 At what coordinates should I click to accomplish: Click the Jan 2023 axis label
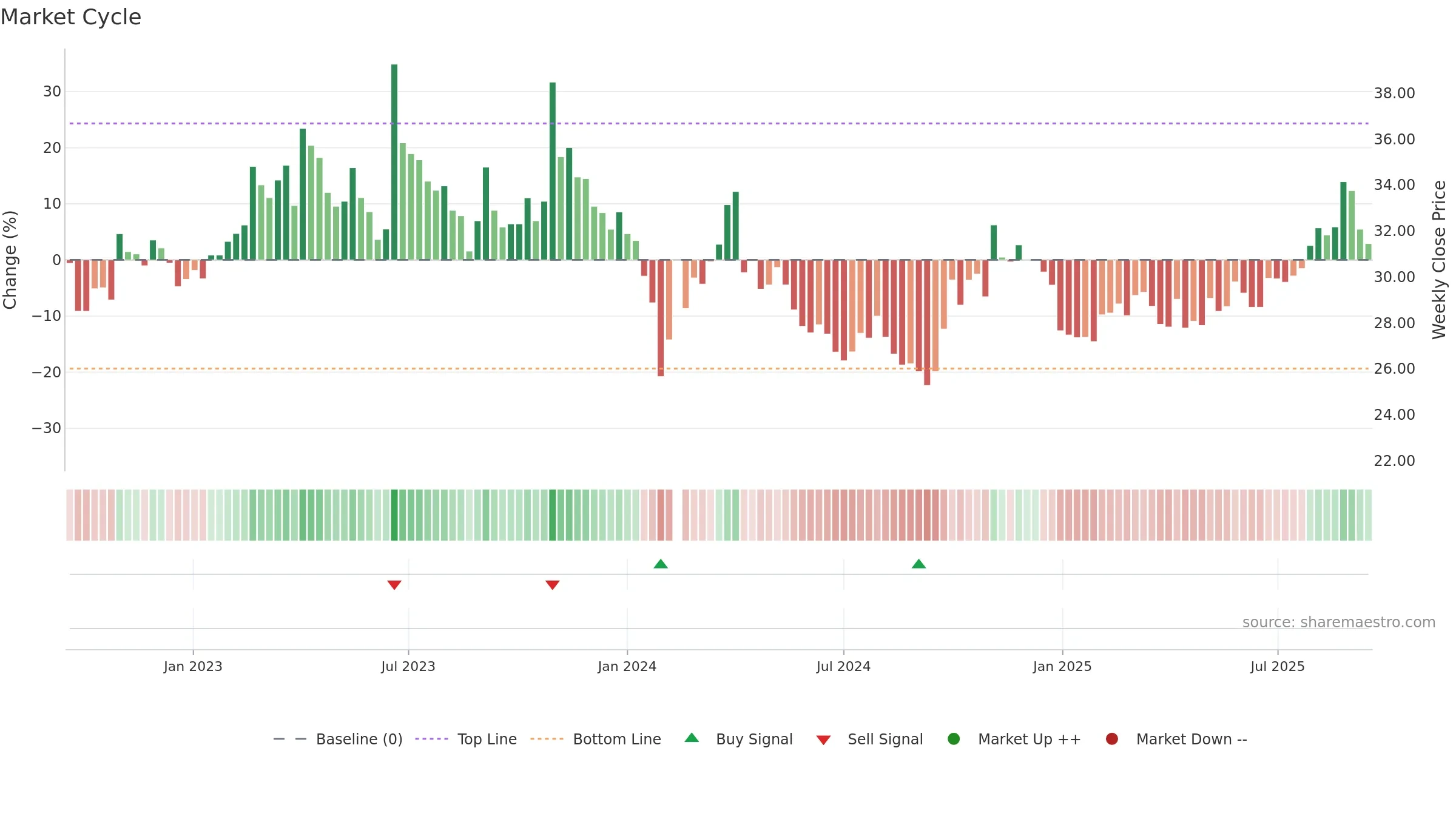coord(193,667)
